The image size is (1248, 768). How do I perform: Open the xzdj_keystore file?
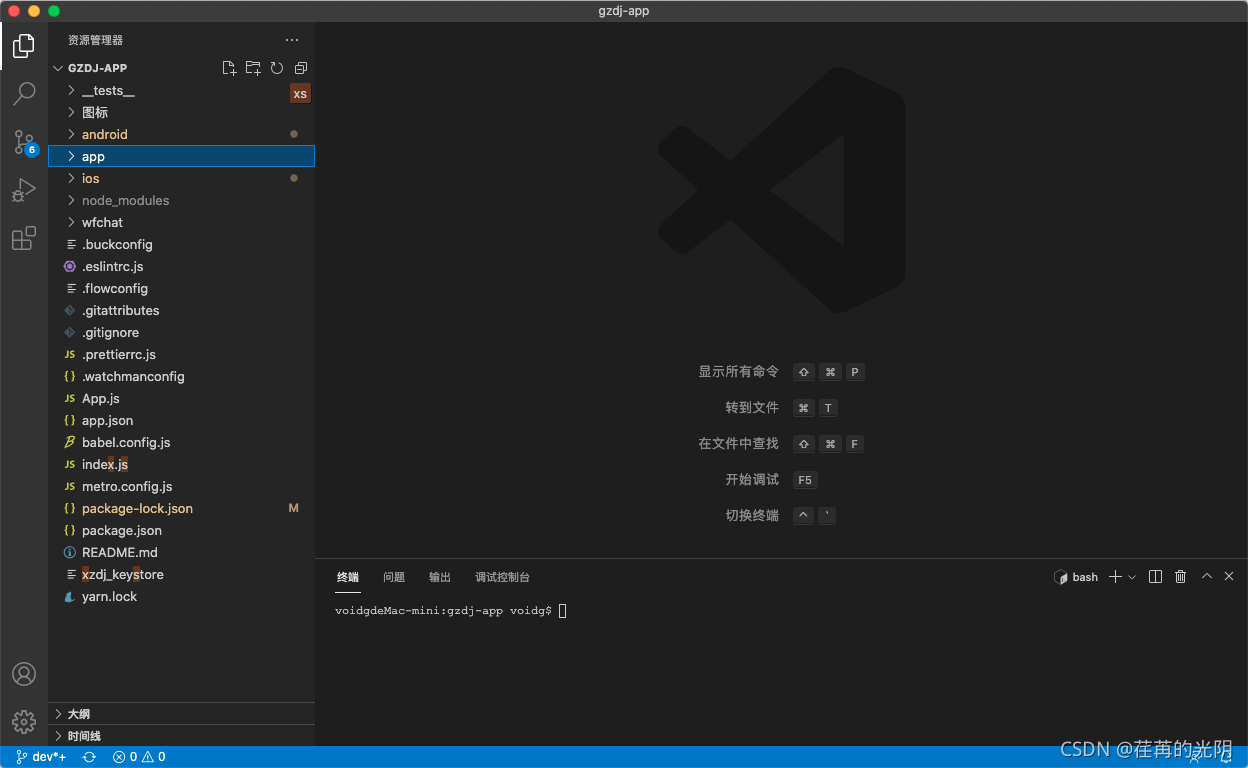click(182, 574)
